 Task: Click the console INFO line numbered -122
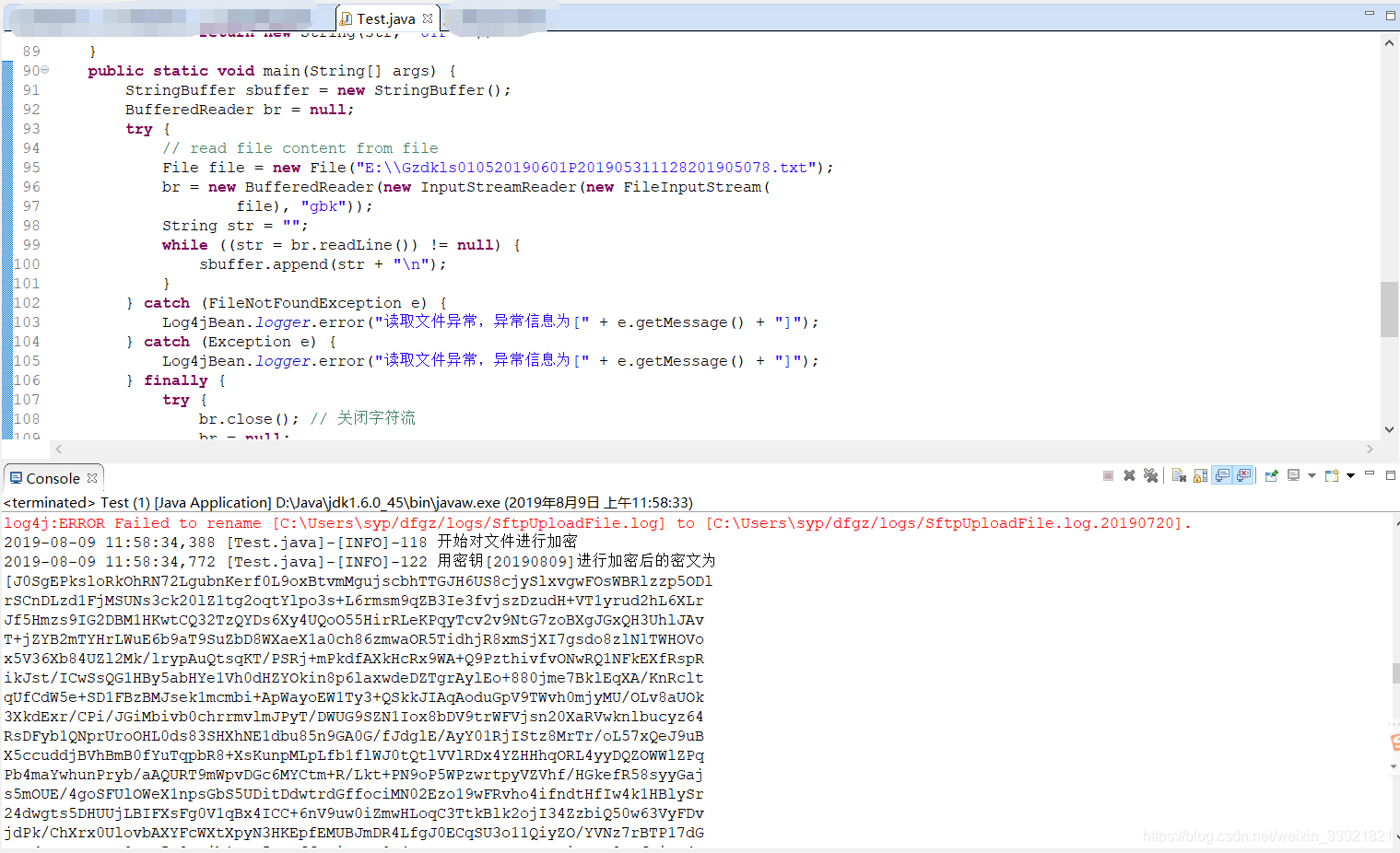[x=359, y=562]
